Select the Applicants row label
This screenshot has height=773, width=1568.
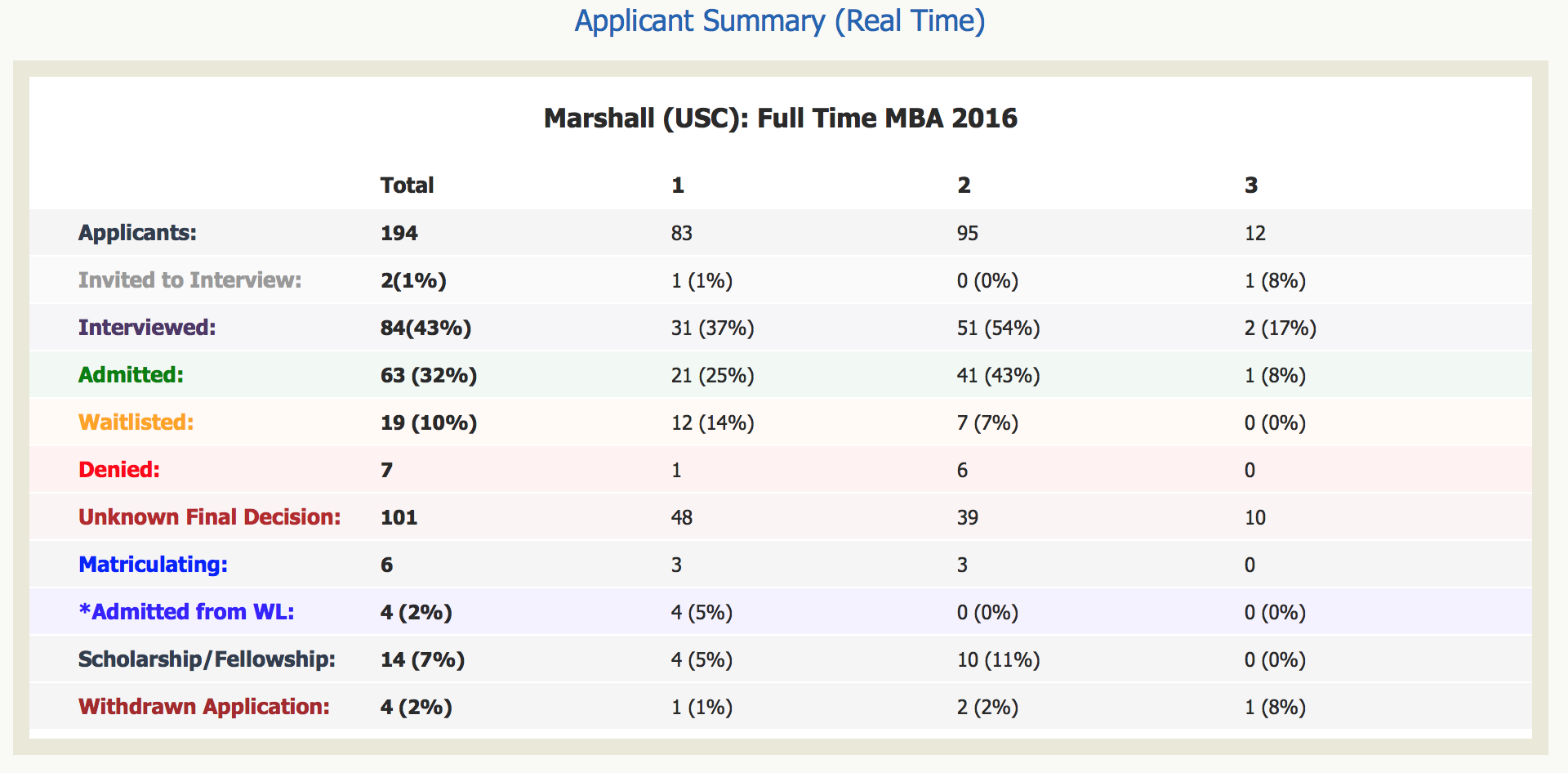tap(136, 233)
